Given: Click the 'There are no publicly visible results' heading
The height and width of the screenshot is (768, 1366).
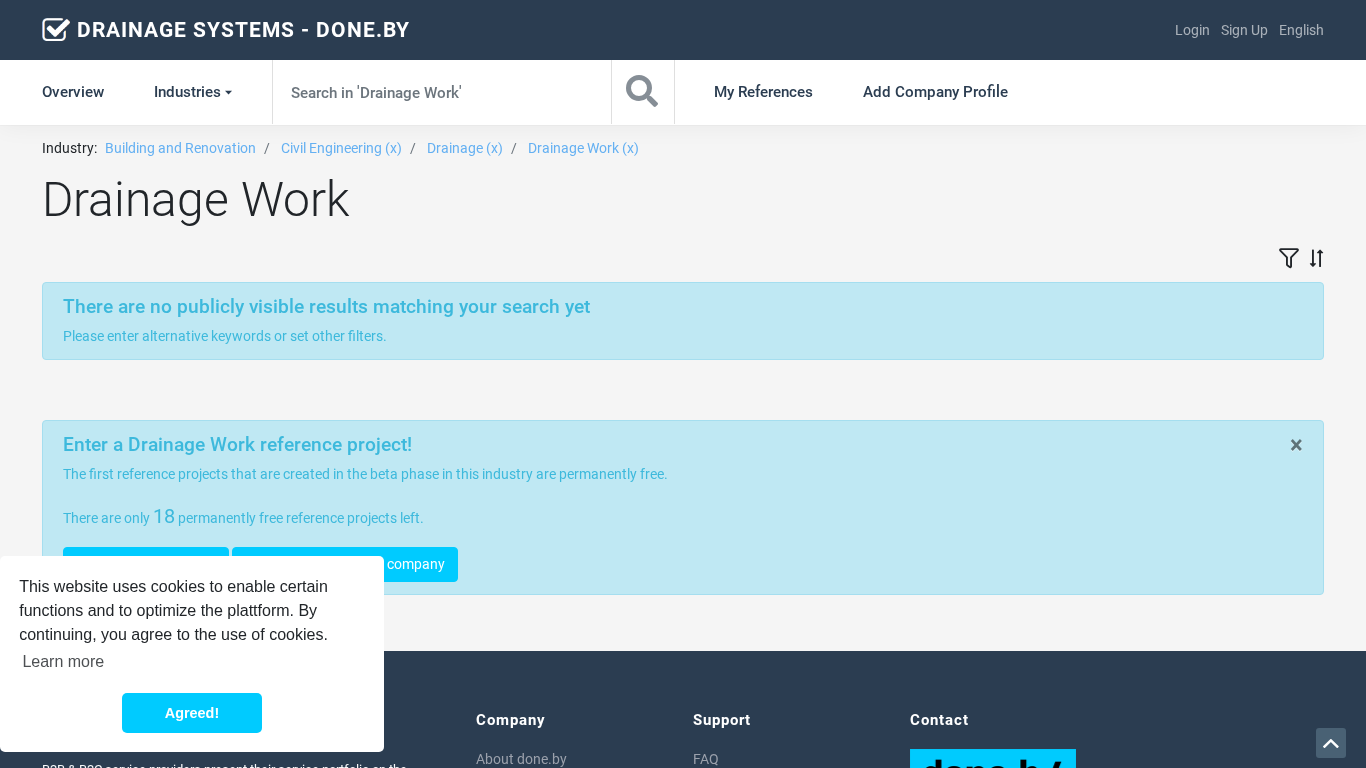Looking at the screenshot, I should click(x=326, y=306).
